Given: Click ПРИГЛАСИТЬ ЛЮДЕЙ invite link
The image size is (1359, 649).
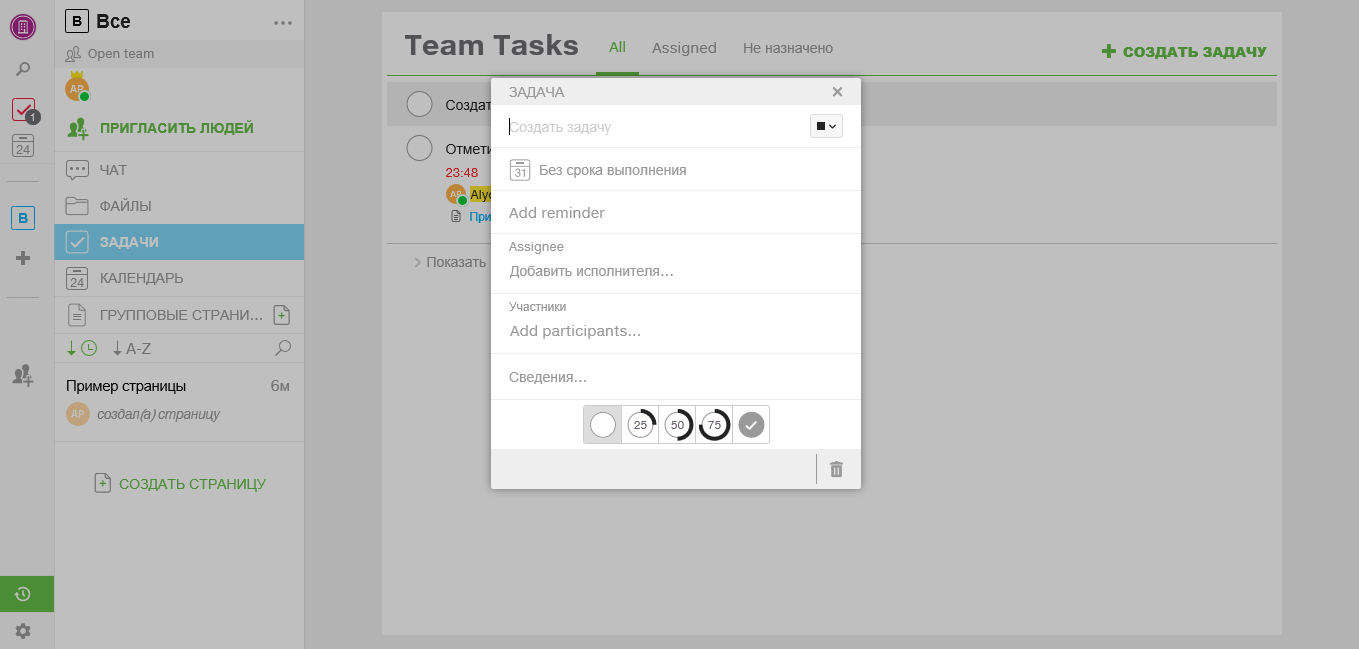Looking at the screenshot, I should (176, 128).
